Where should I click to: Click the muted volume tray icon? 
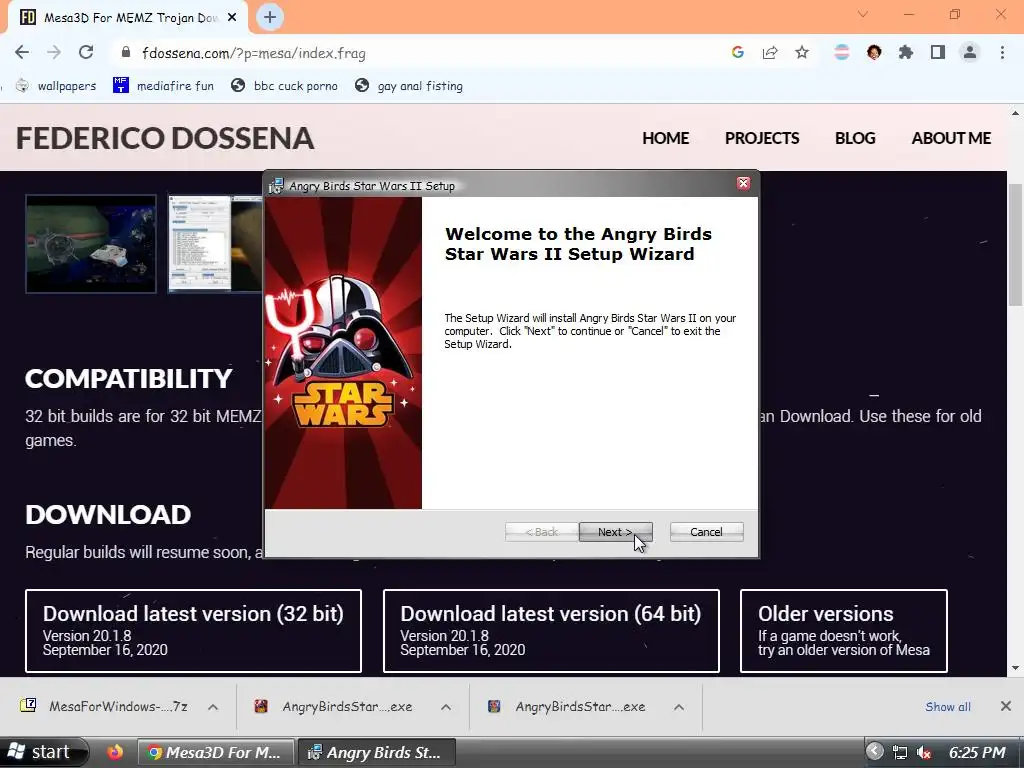coord(923,752)
